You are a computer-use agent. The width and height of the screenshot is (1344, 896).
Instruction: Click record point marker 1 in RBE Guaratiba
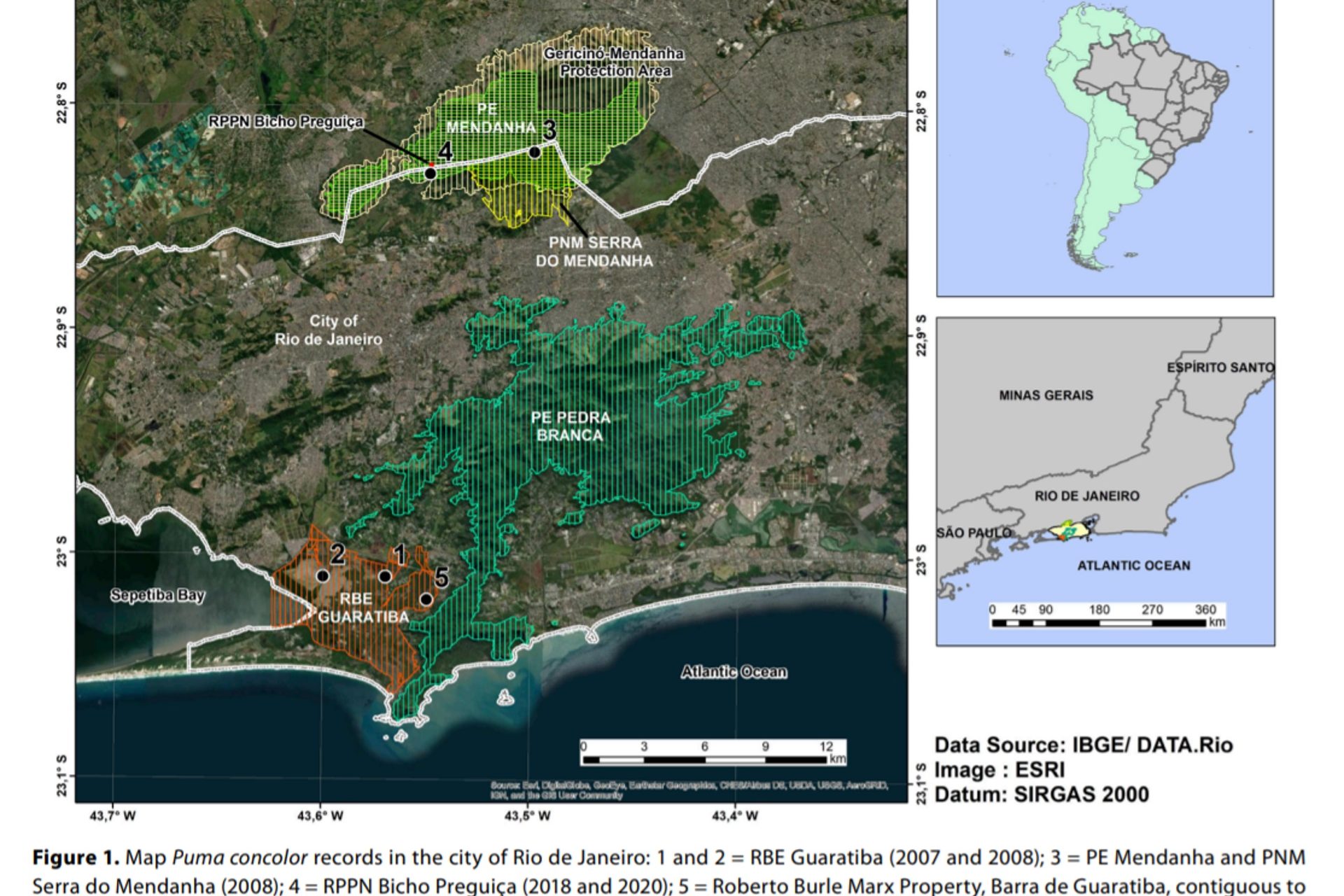[384, 576]
